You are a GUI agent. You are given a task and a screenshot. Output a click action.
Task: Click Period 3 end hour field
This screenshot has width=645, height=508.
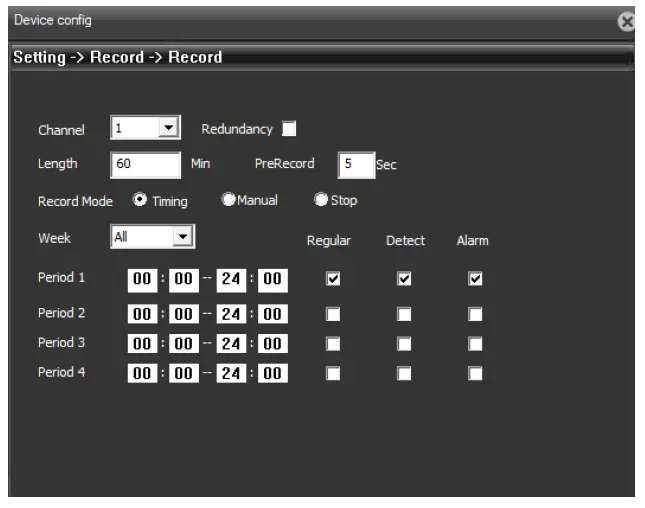pyautogui.click(x=231, y=344)
